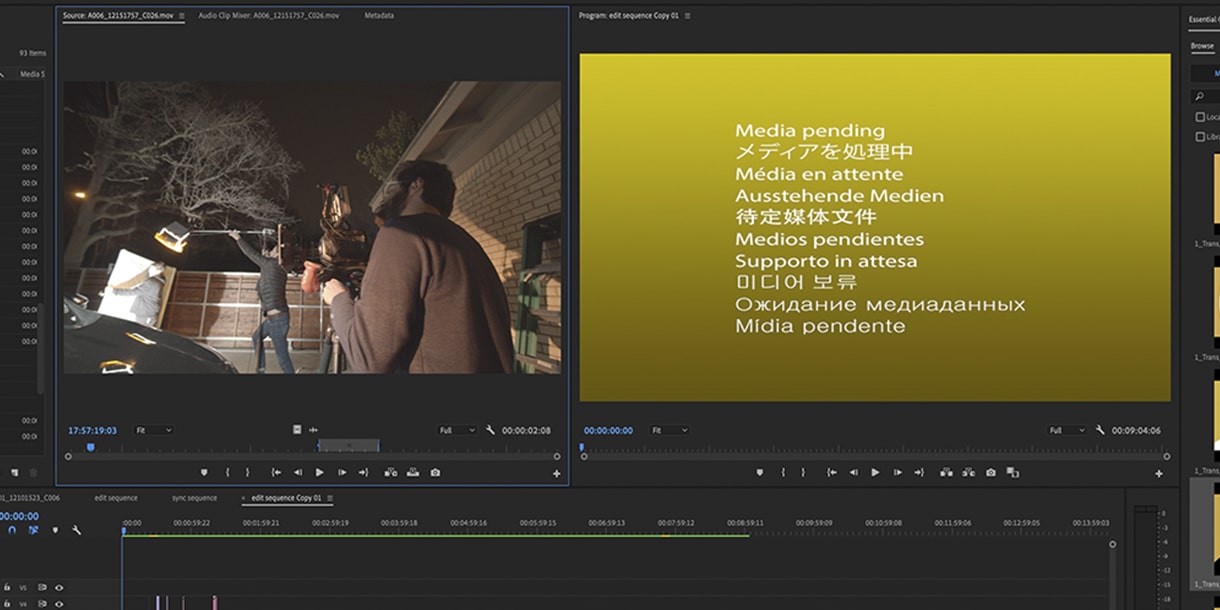Open Program monitor Full resolution dropdown

point(1066,430)
